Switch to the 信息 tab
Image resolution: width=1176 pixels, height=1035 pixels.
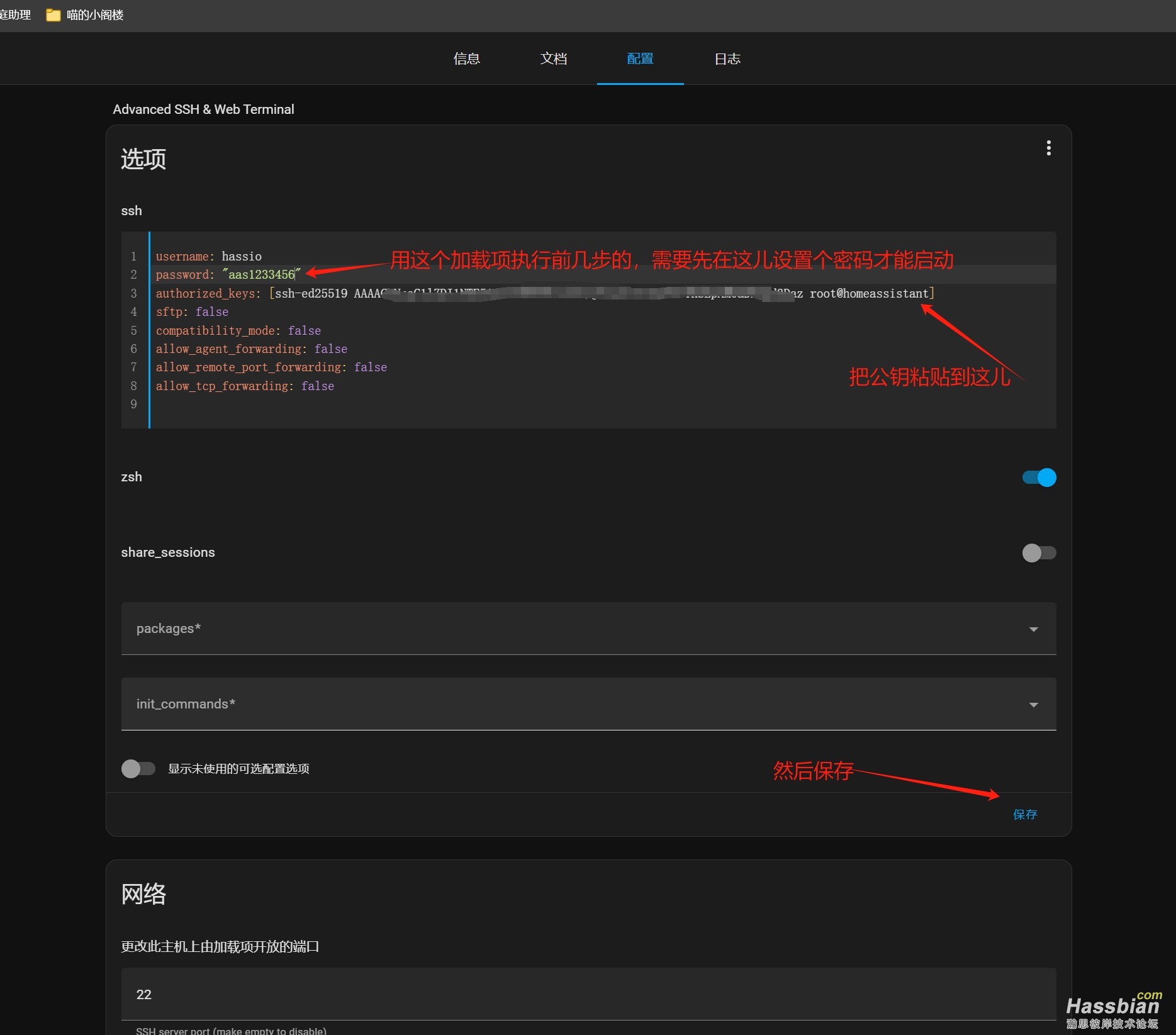467,59
